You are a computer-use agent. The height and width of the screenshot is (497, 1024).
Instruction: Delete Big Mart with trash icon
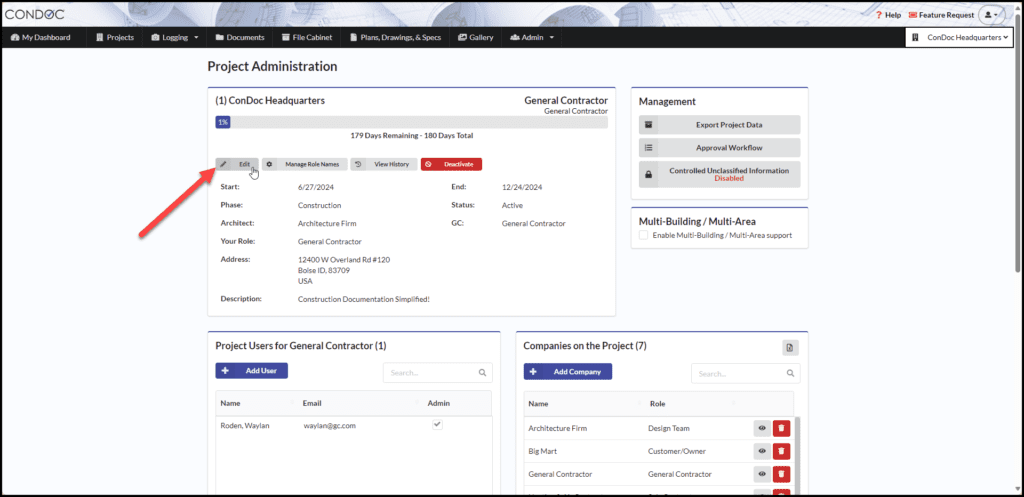coord(782,451)
